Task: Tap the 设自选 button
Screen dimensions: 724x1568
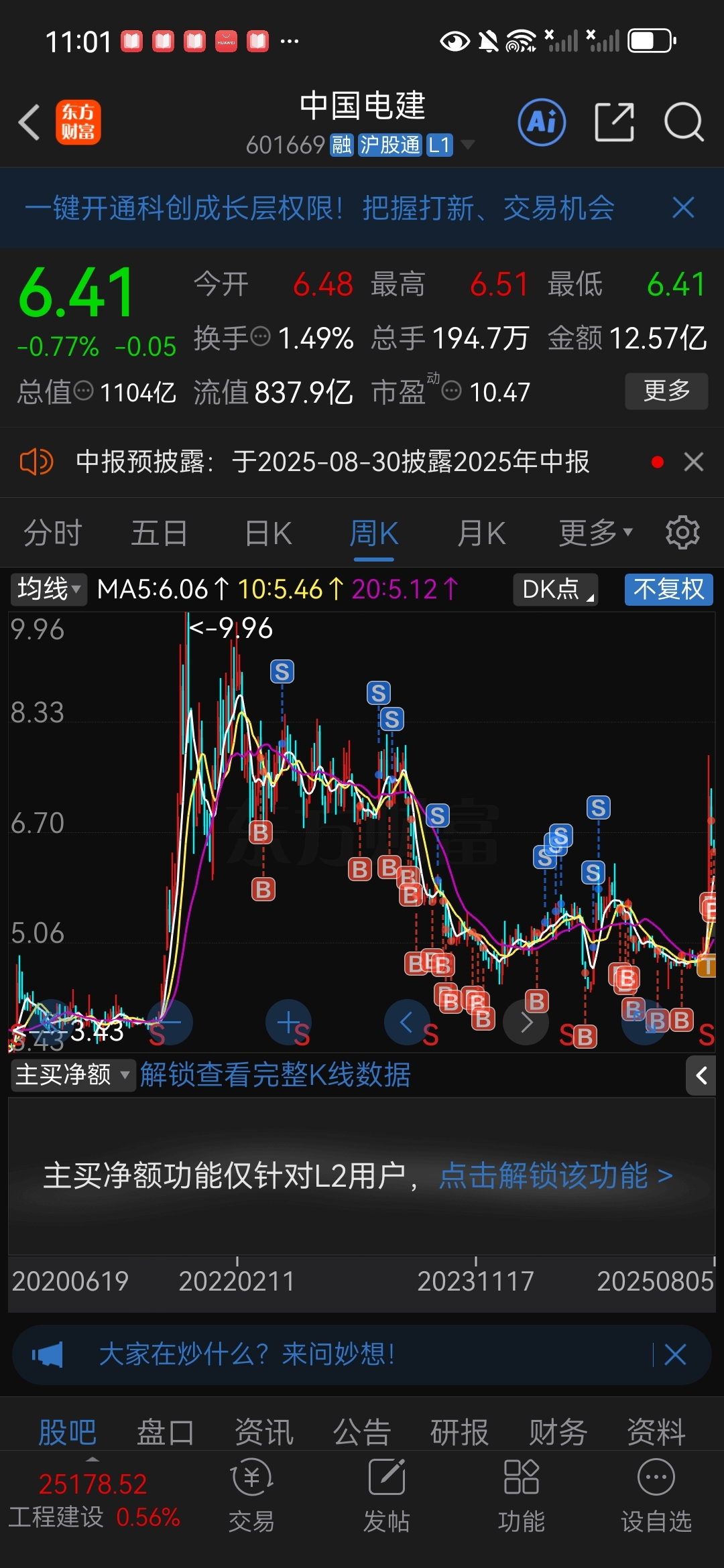Action: [x=656, y=1496]
